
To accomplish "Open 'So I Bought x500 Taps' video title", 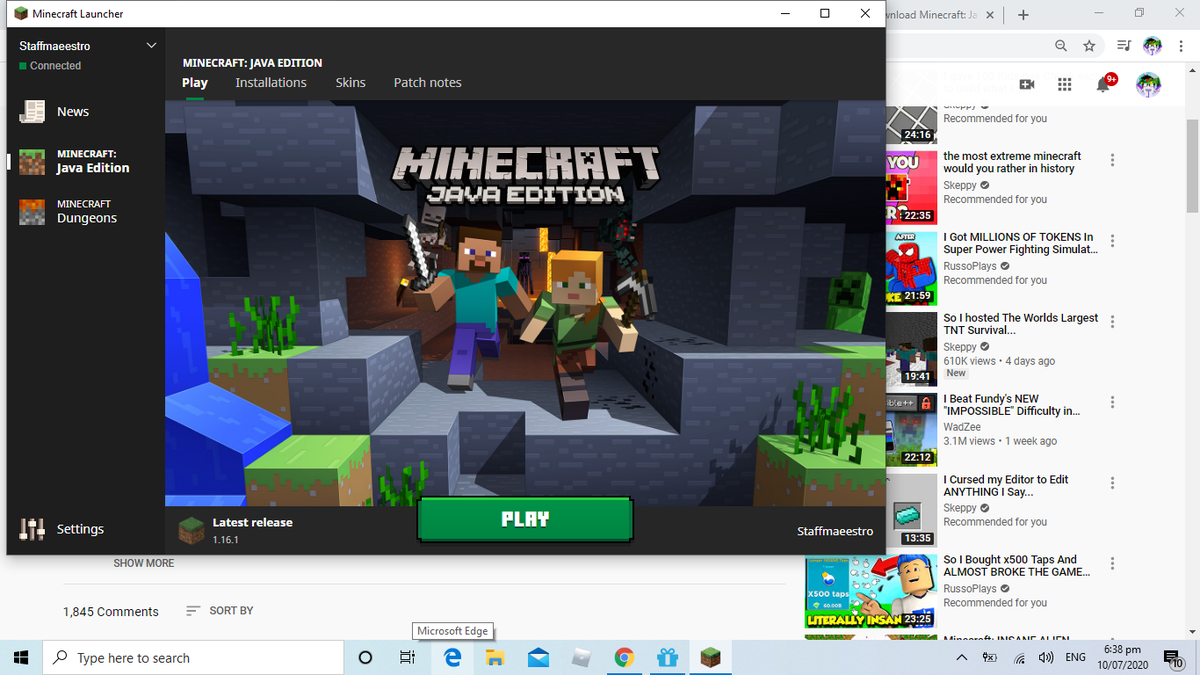I will 1017,566.
